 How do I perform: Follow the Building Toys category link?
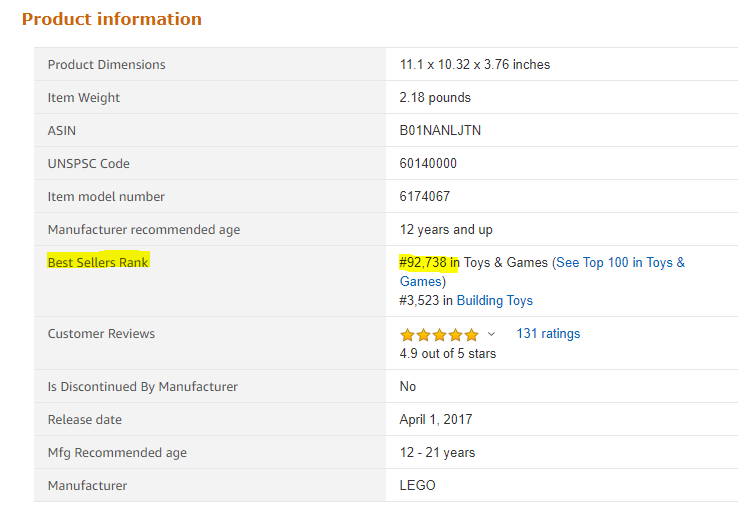pos(494,300)
